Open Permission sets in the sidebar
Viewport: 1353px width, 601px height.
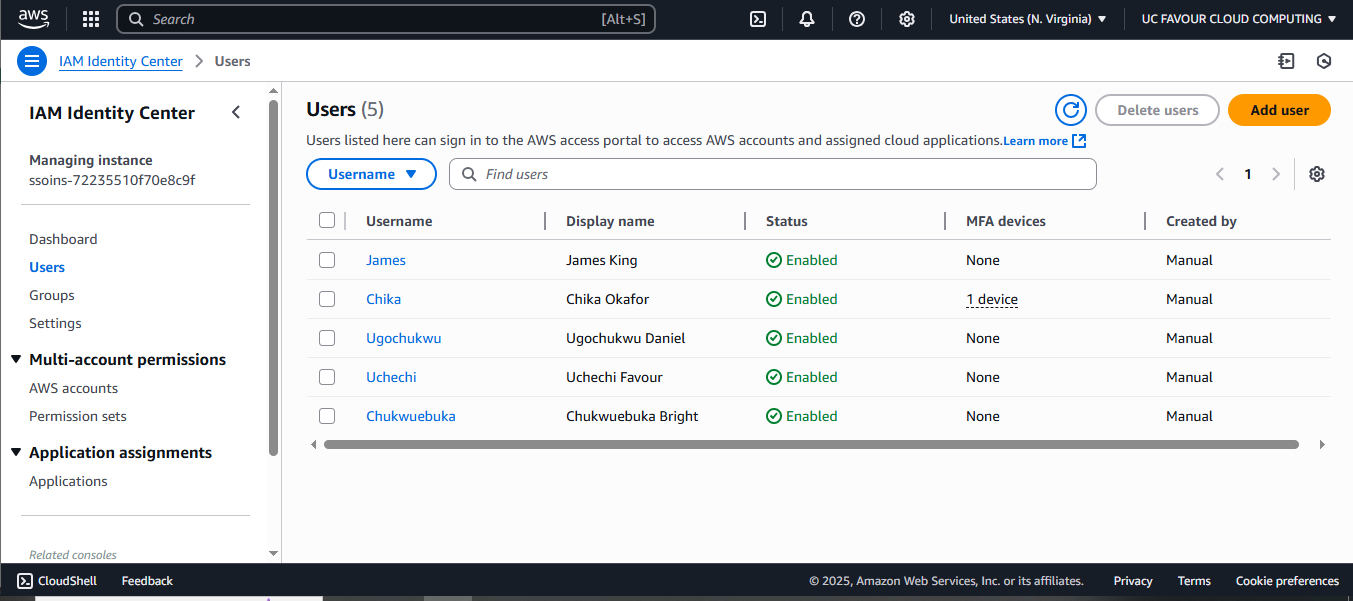pos(78,416)
